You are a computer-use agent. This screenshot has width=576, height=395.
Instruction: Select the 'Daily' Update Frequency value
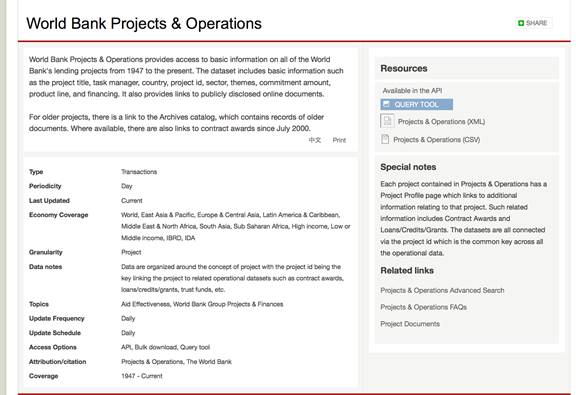pos(128,319)
